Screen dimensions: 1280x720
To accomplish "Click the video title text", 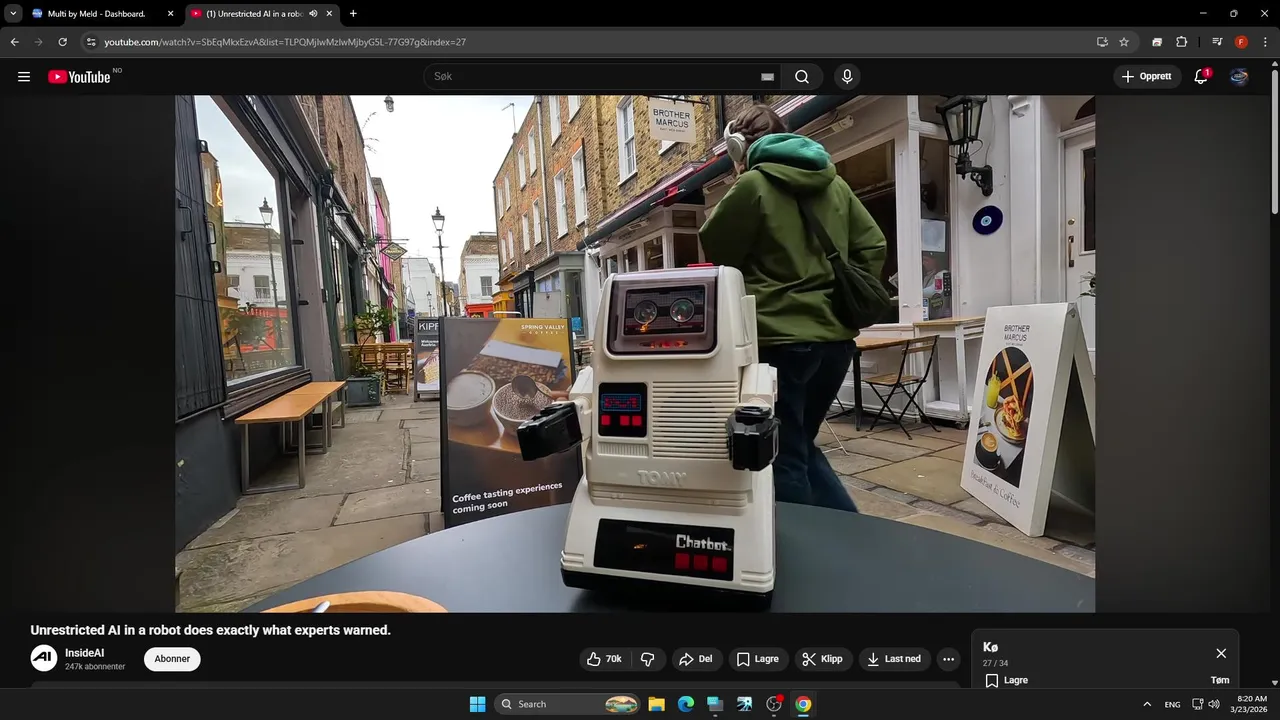I will [x=211, y=630].
